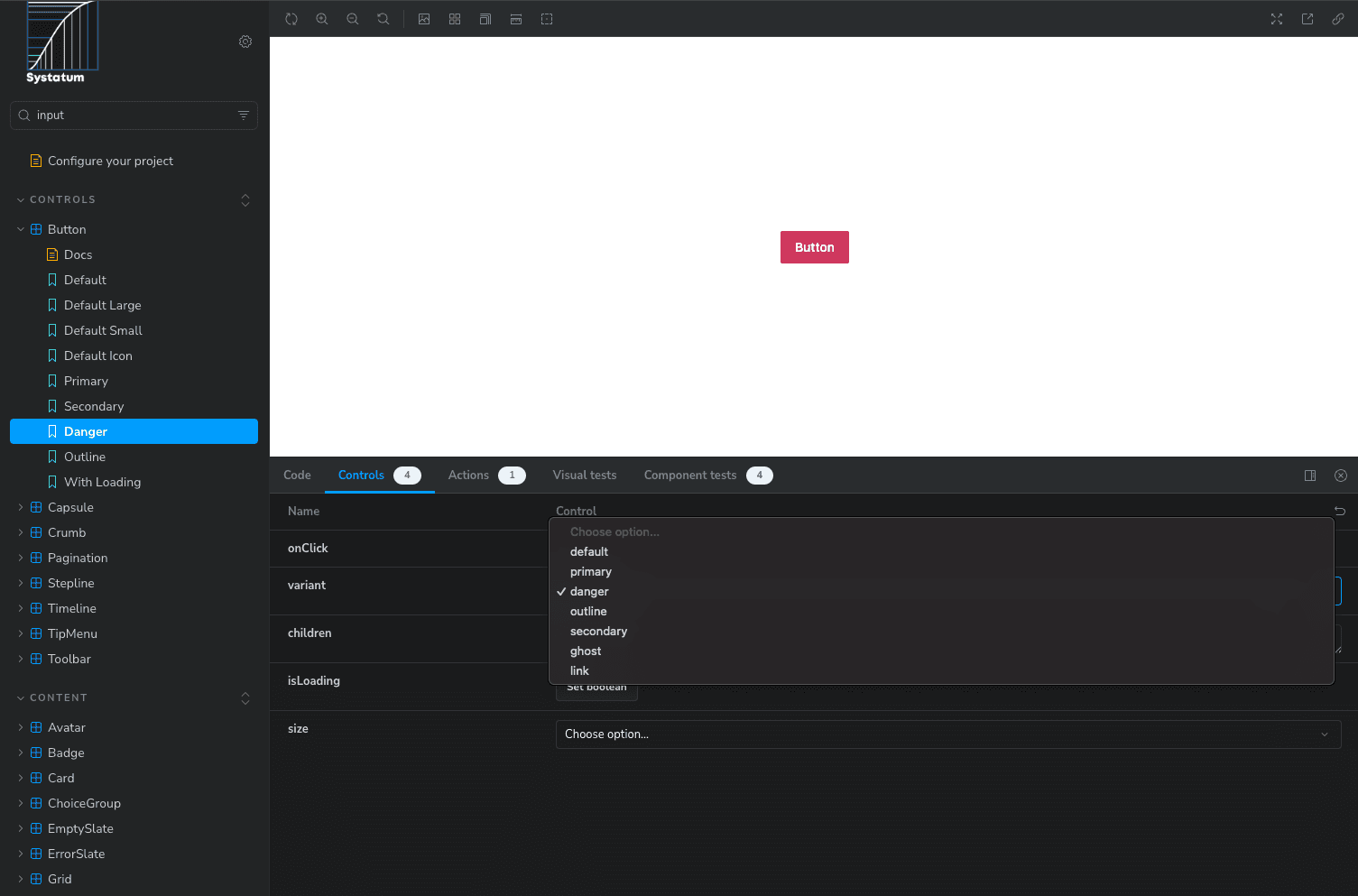Switch to the Component tests tab
The image size is (1358, 896).
coord(708,476)
